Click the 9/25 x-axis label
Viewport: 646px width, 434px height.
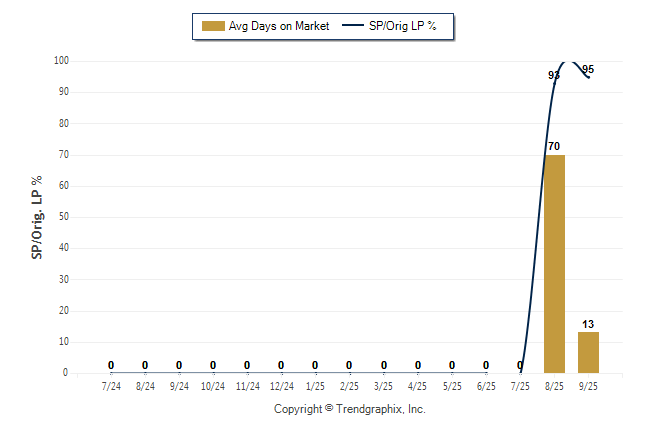click(x=588, y=385)
